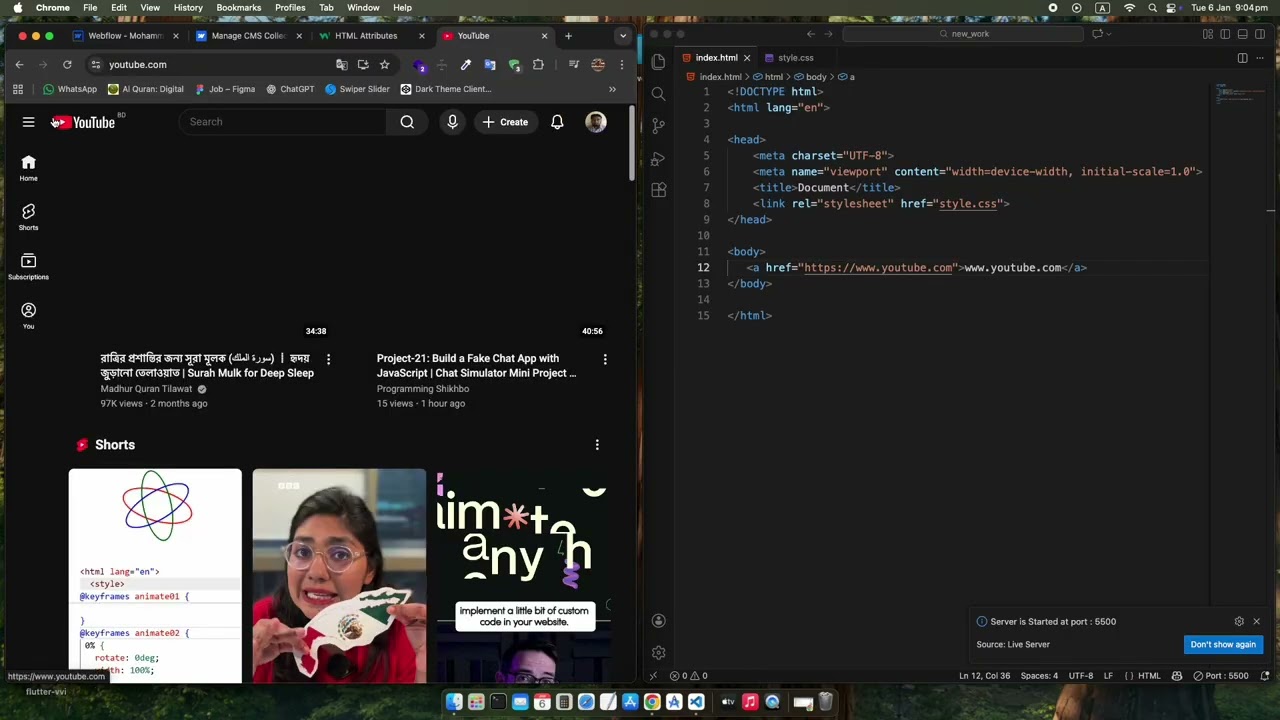Open VS Code Manage gear icon

click(x=658, y=653)
